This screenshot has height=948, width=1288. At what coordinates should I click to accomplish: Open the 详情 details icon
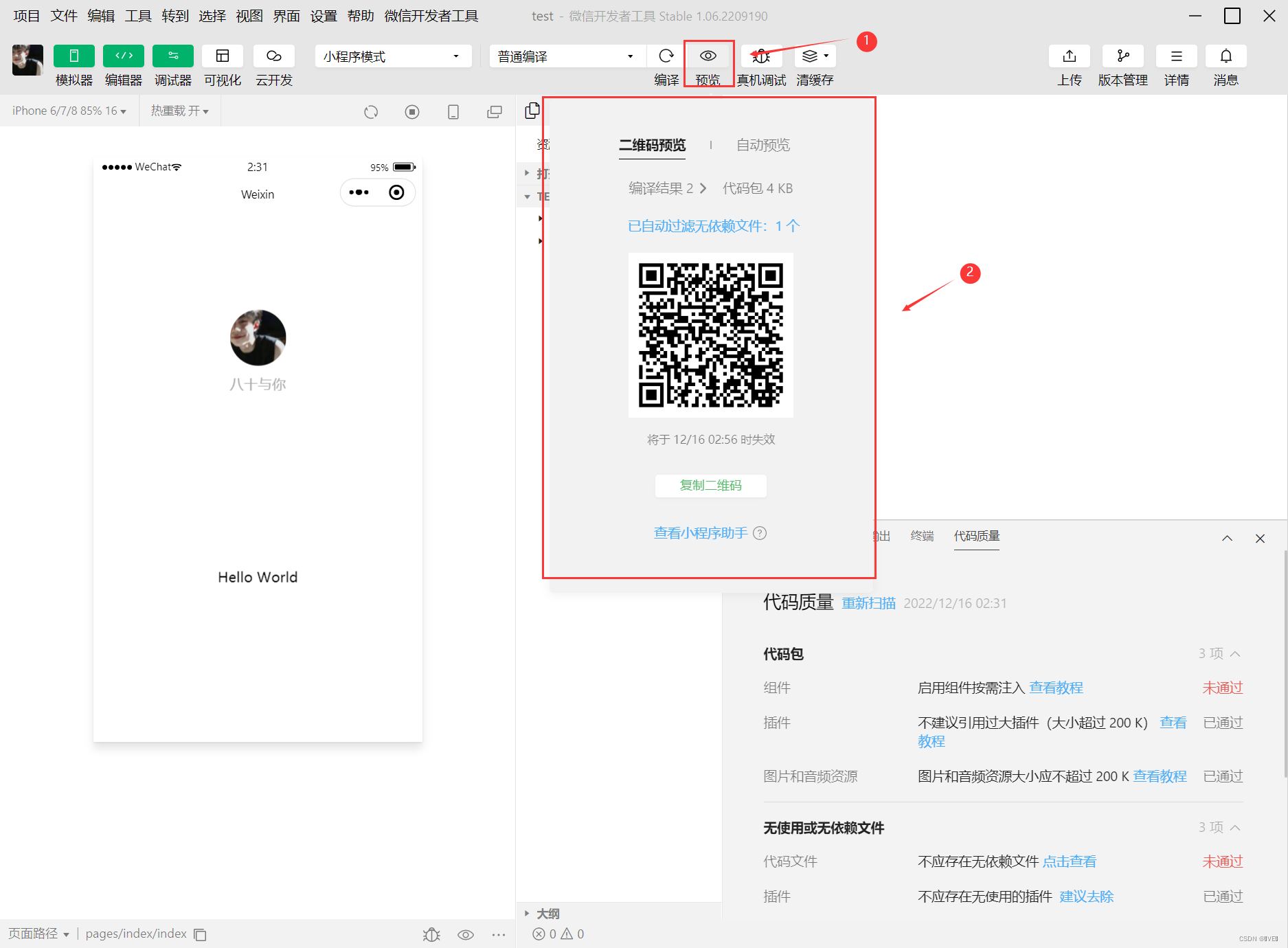tap(1176, 56)
